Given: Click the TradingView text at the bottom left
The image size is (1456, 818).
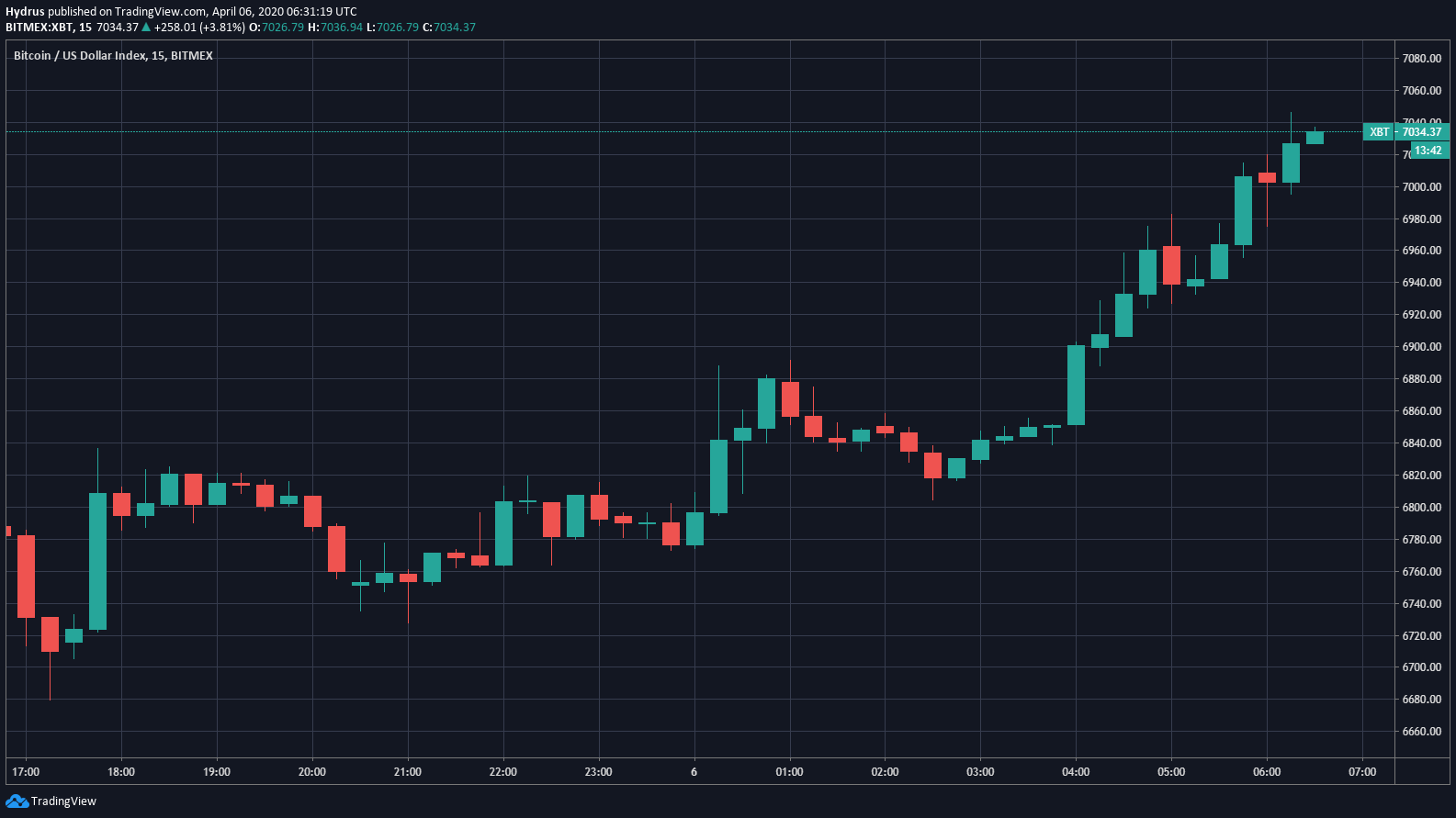Looking at the screenshot, I should (x=63, y=801).
